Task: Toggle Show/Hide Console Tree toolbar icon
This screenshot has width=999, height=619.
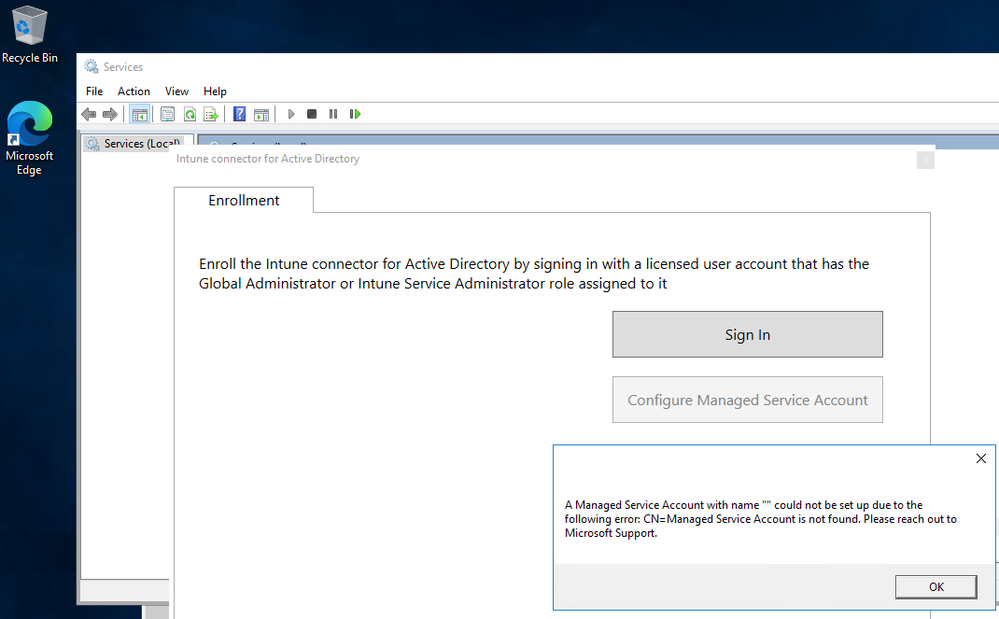Action: pyautogui.click(x=140, y=114)
